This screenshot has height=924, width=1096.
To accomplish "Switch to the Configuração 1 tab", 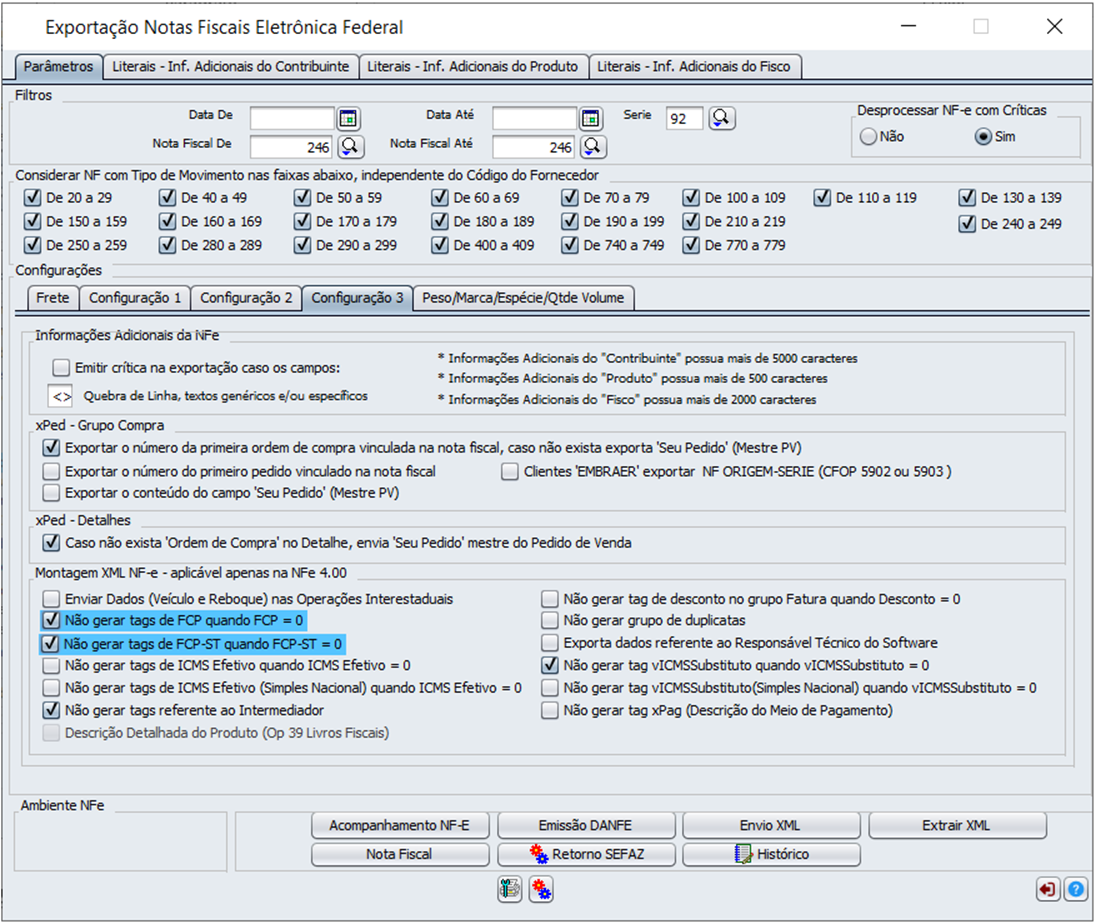I will click(x=135, y=298).
